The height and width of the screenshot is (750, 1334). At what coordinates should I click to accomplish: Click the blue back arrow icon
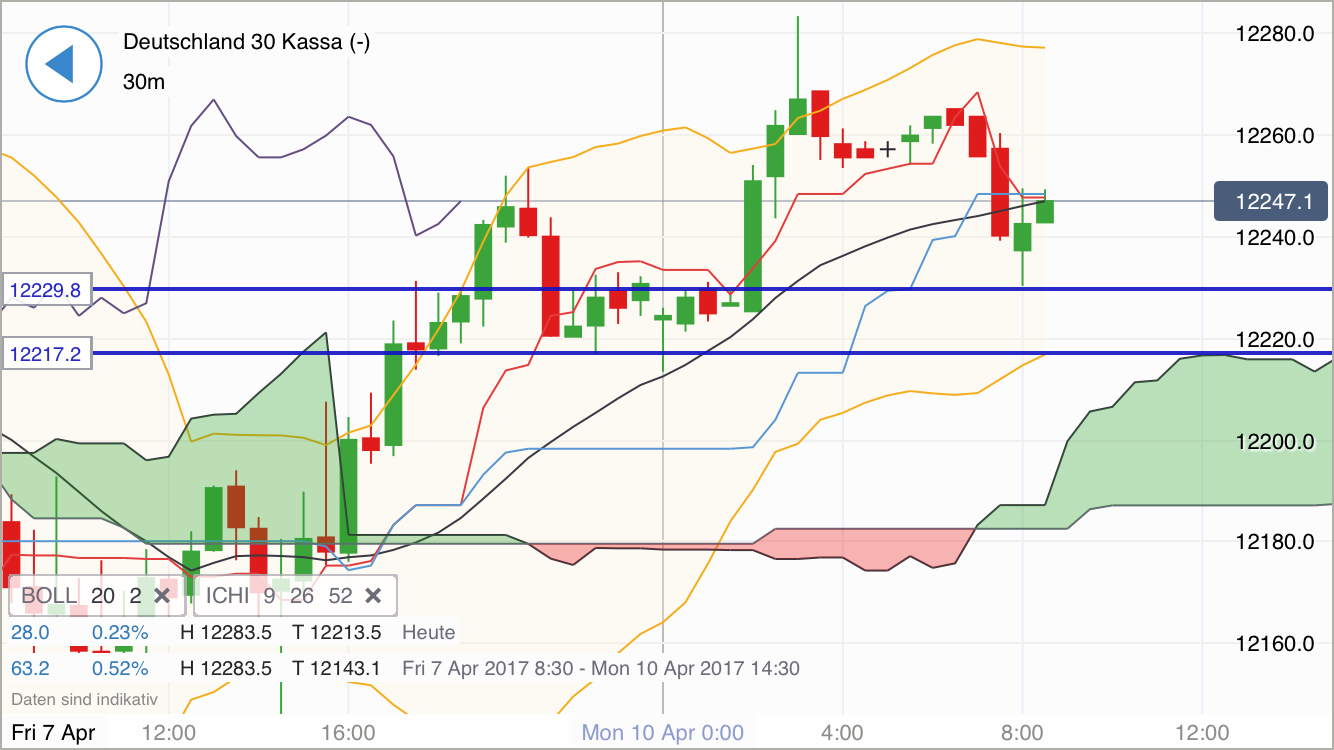[x=64, y=63]
